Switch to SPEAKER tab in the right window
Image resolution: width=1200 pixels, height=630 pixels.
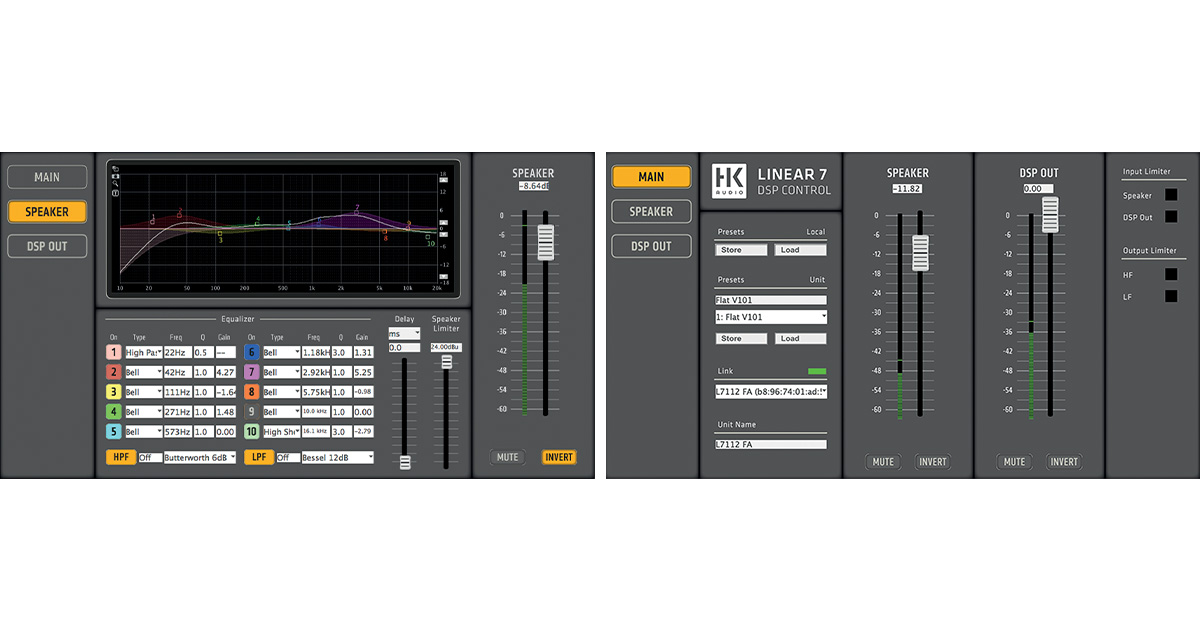pos(651,212)
